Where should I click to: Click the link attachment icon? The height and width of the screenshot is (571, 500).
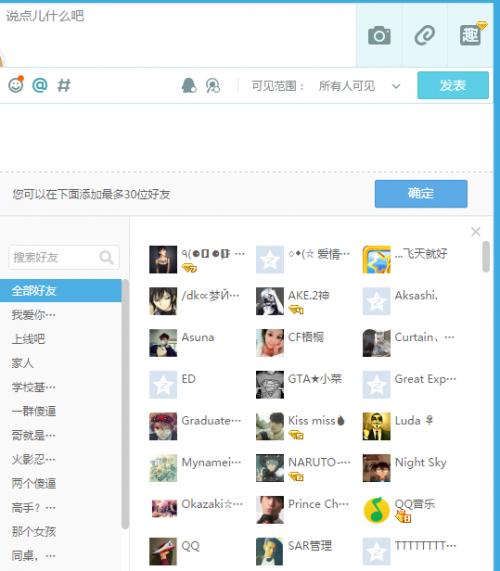pyautogui.click(x=425, y=36)
